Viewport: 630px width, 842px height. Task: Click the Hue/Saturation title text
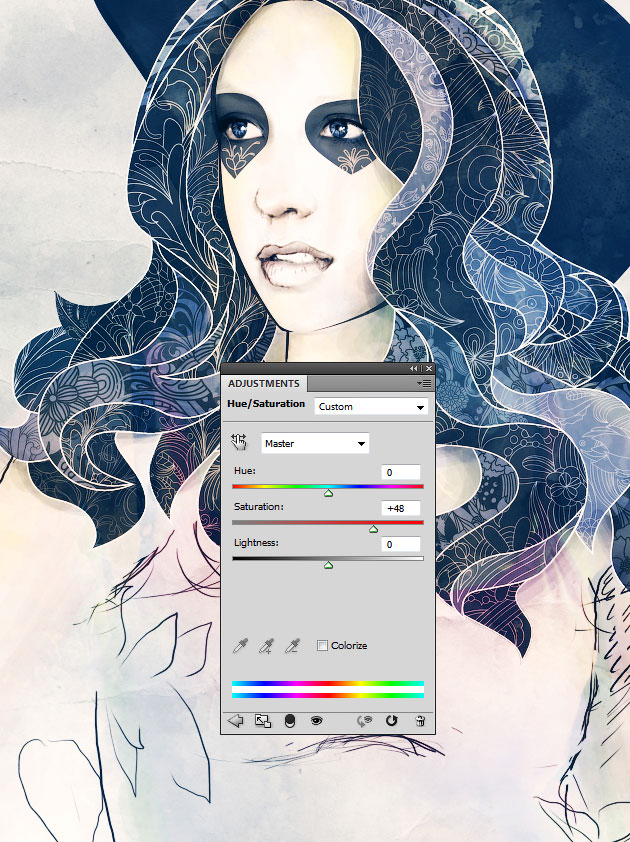coord(266,404)
